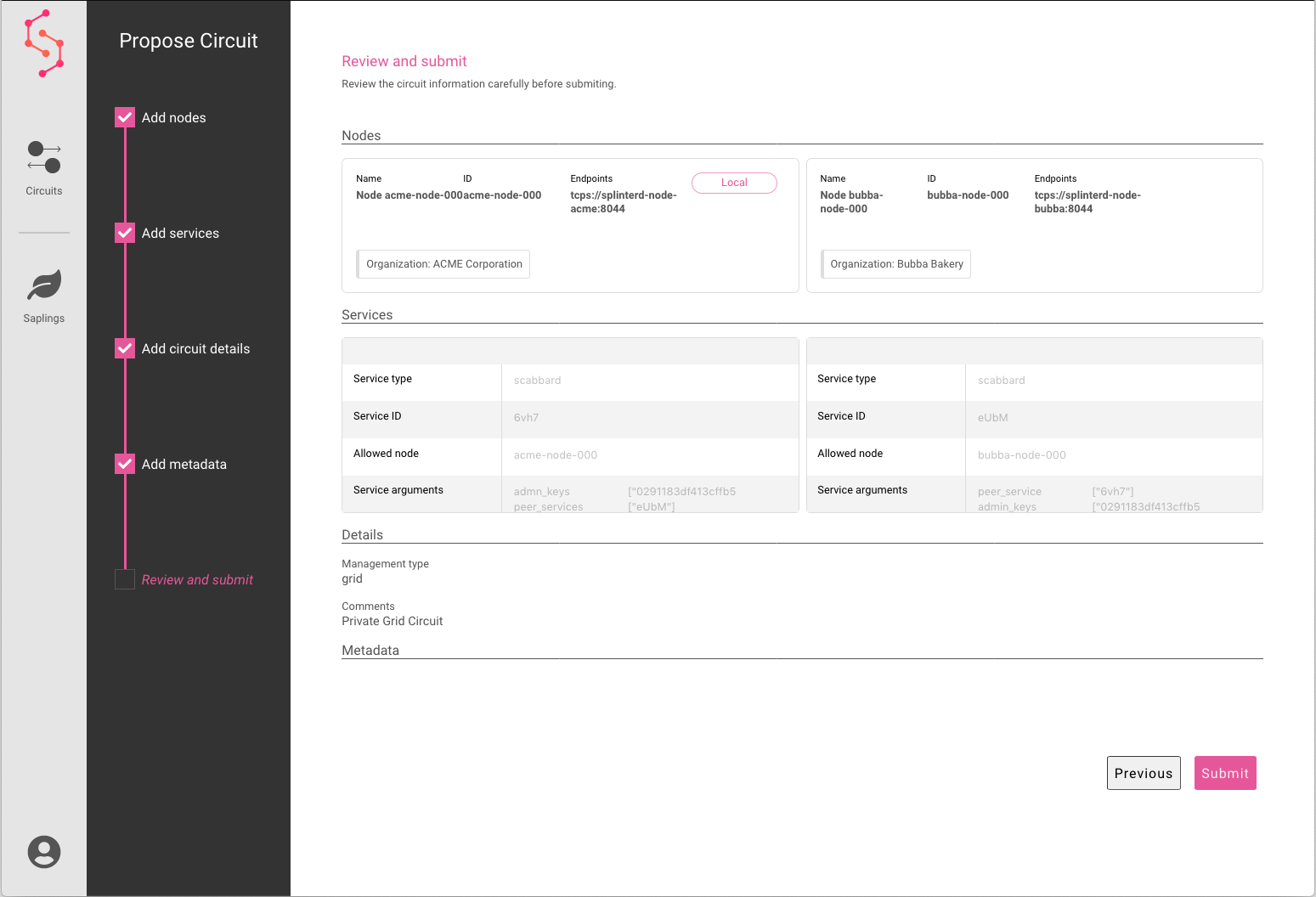The width and height of the screenshot is (1316, 897).
Task: Click the Circuits sidebar label
Action: [x=44, y=191]
